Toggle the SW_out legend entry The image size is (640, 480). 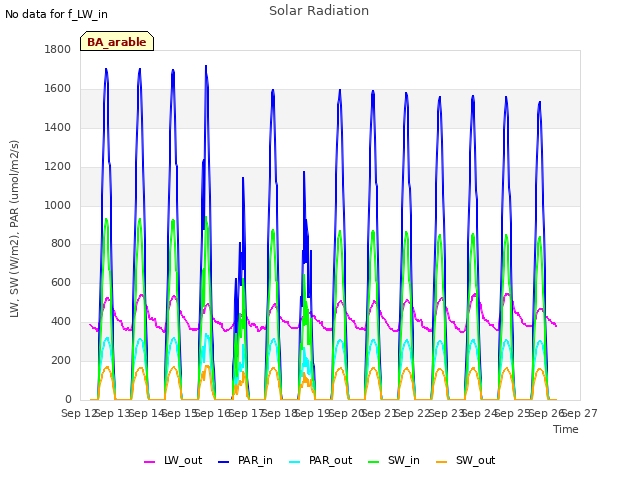click(x=466, y=460)
